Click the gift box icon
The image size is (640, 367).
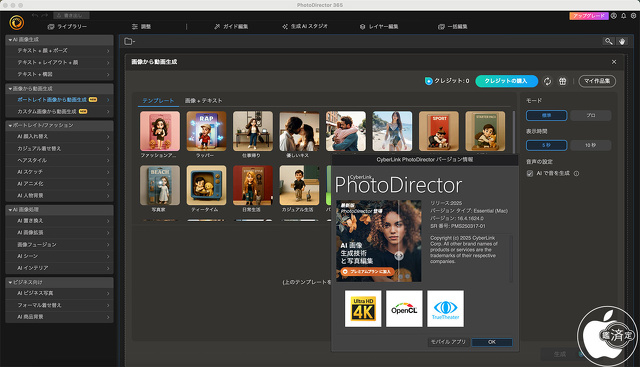click(x=562, y=81)
